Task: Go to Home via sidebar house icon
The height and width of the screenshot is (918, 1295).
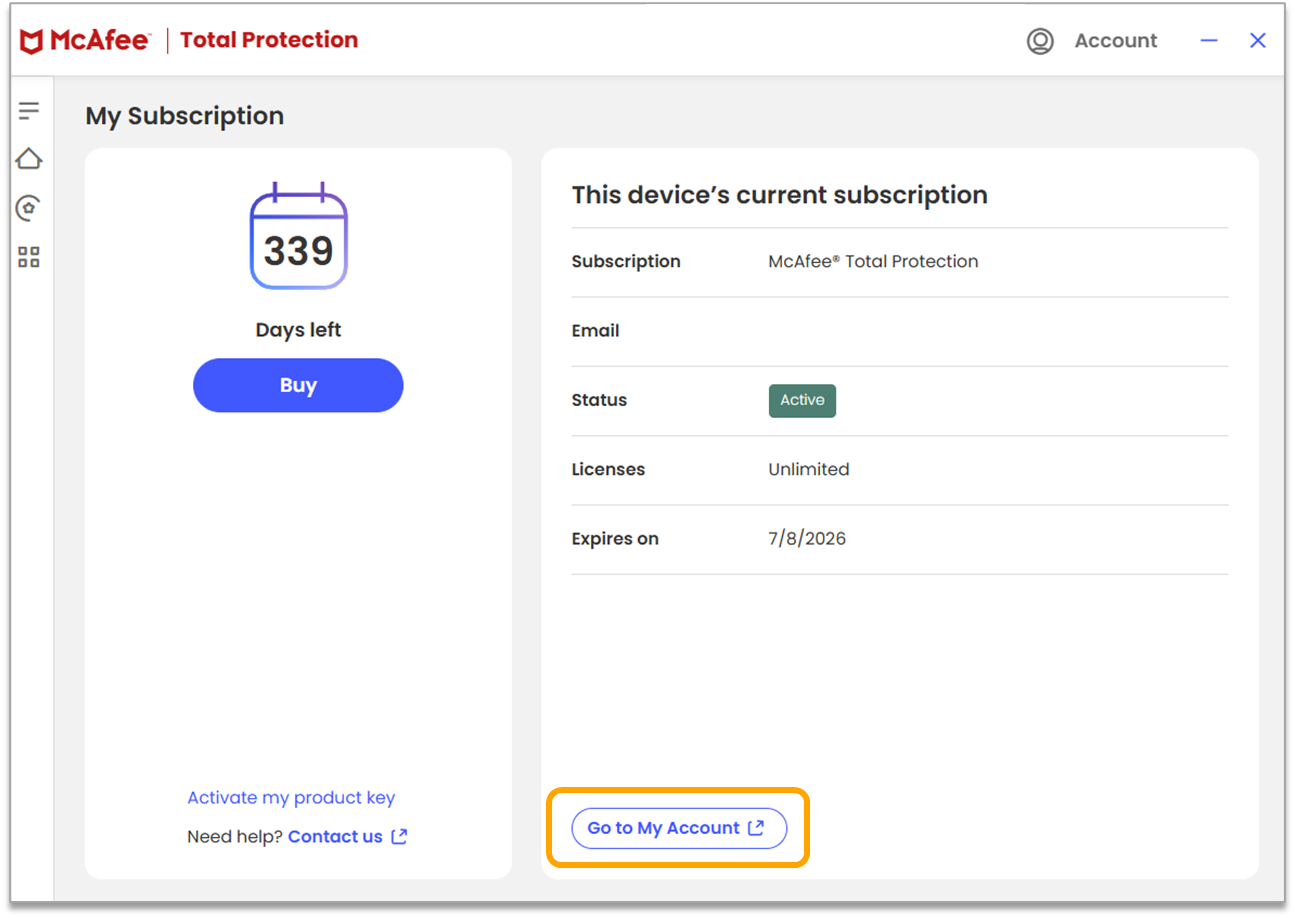Action: click(x=29, y=159)
